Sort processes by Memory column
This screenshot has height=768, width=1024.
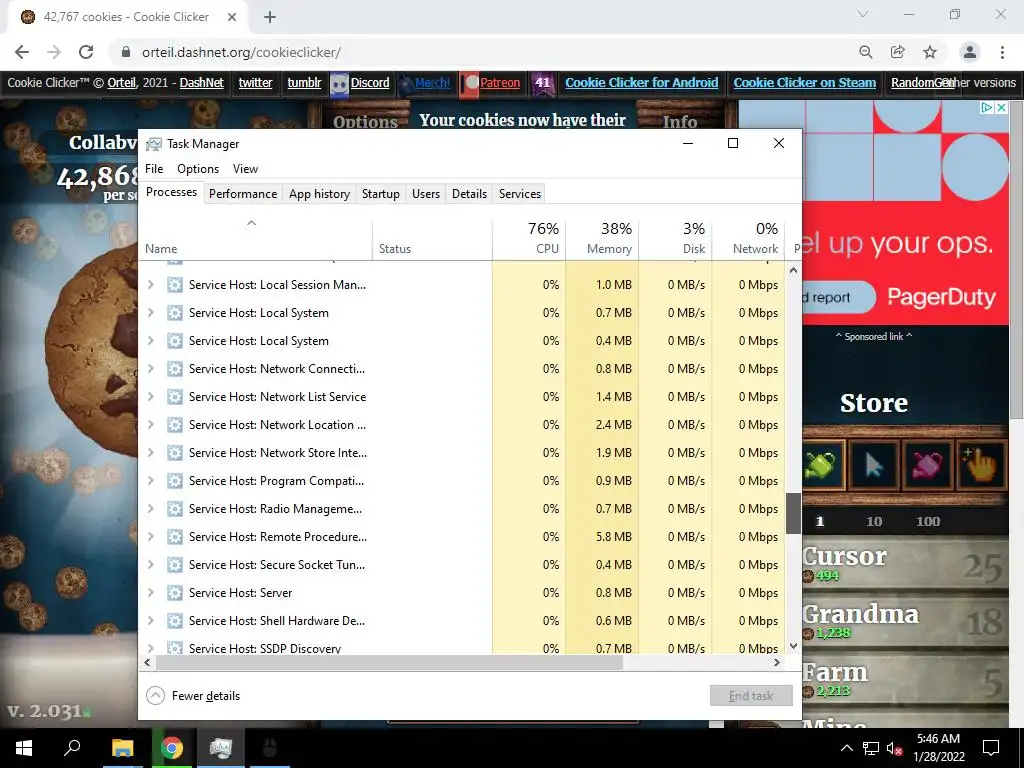(602, 238)
